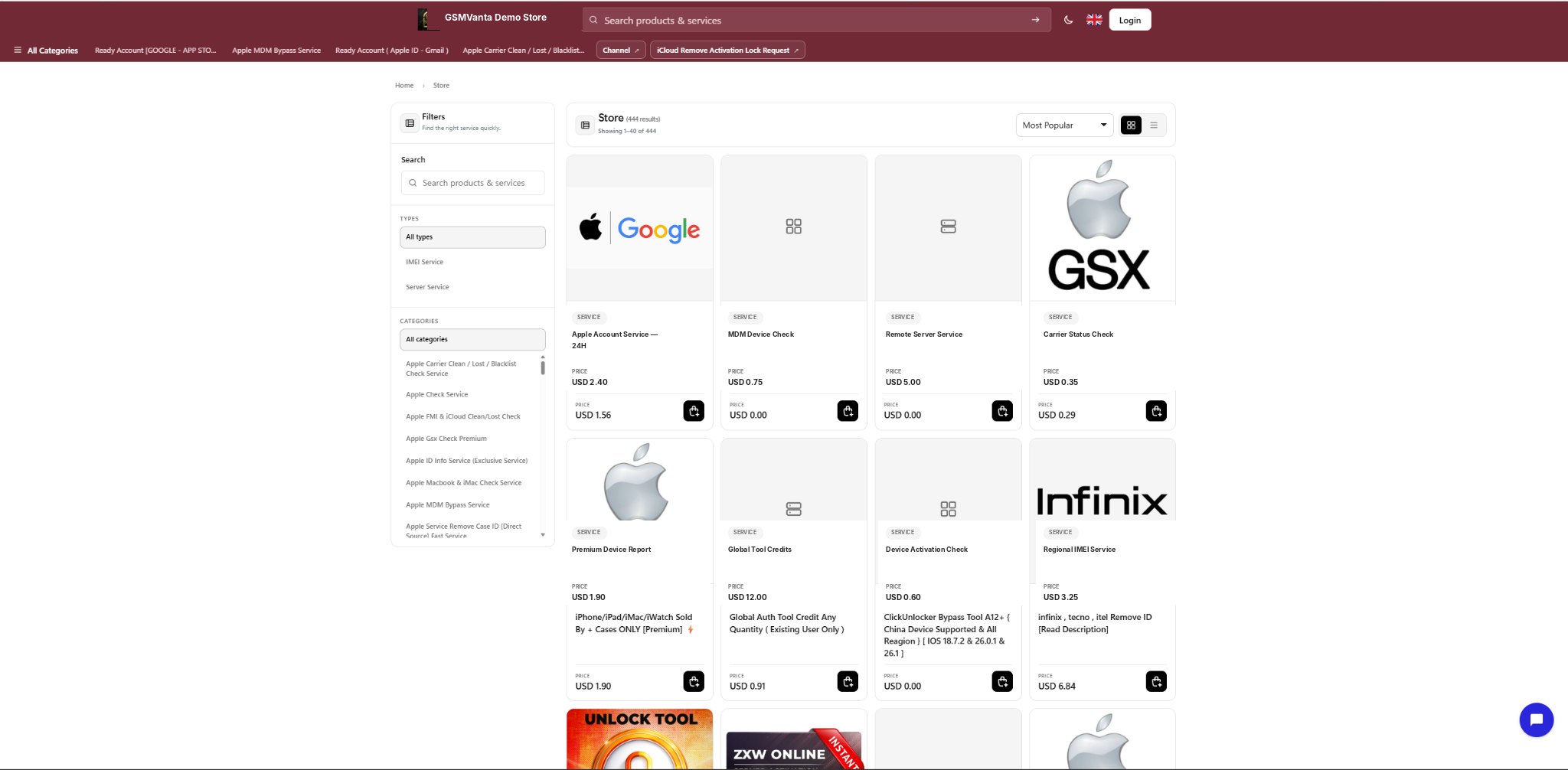Filter by Apple Gsx Check Premium category

(x=446, y=439)
